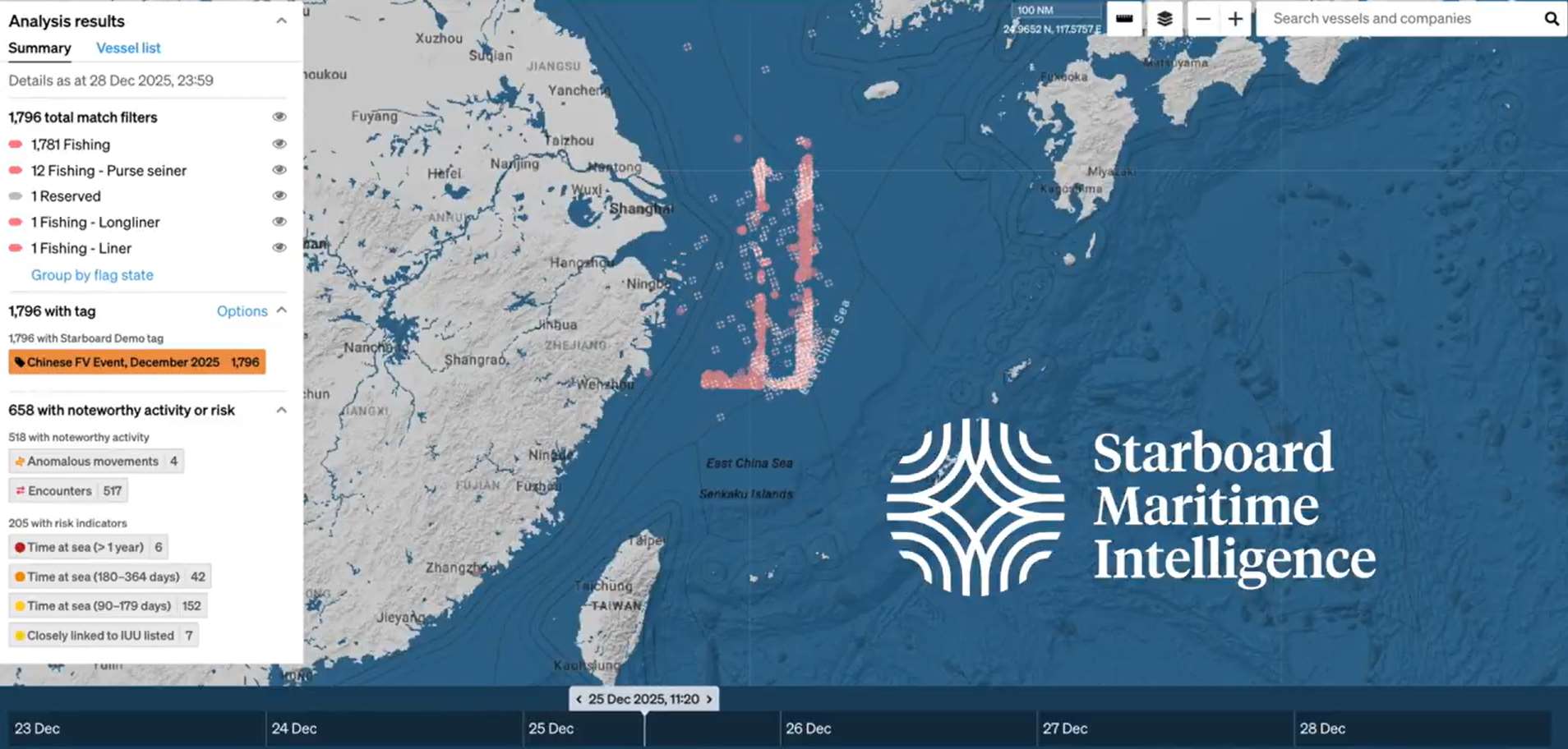Toggle visibility of Fishing - Purse seiner
The height and width of the screenshot is (749, 1568).
pyautogui.click(x=279, y=170)
